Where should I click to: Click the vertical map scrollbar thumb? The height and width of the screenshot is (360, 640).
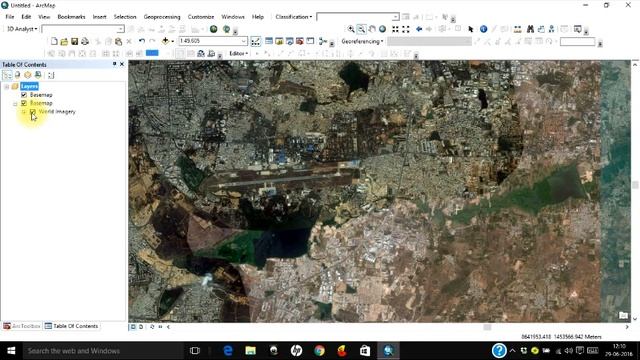pyautogui.click(x=635, y=185)
